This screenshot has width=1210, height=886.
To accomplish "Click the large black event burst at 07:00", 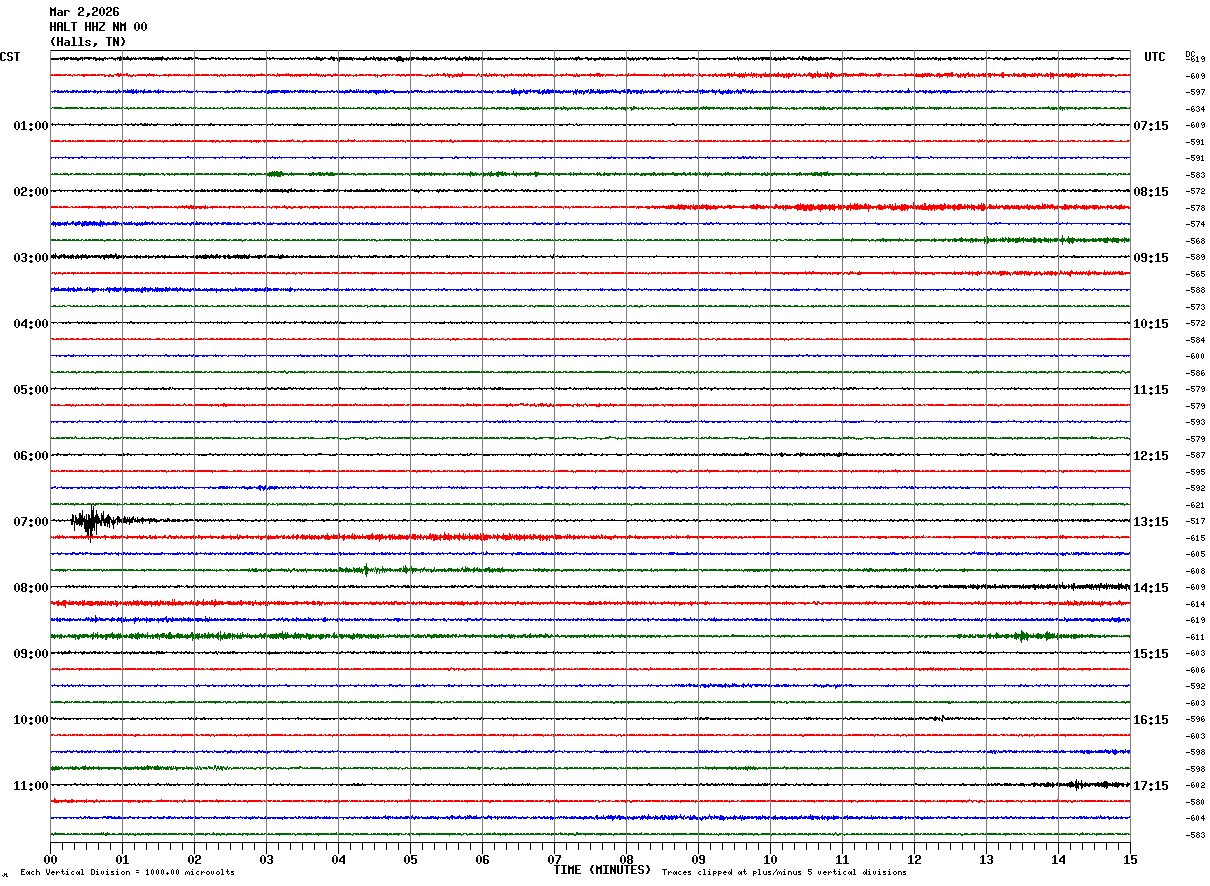I will [x=92, y=521].
